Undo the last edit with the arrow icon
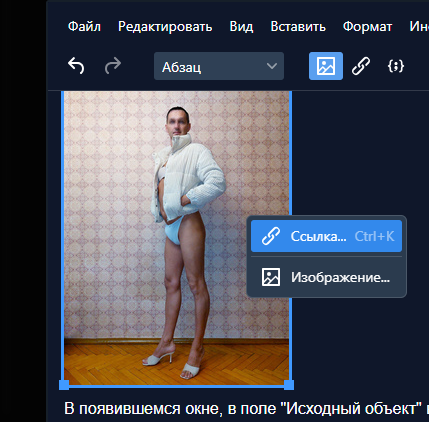Viewport: 429px width, 422px height. [76, 66]
